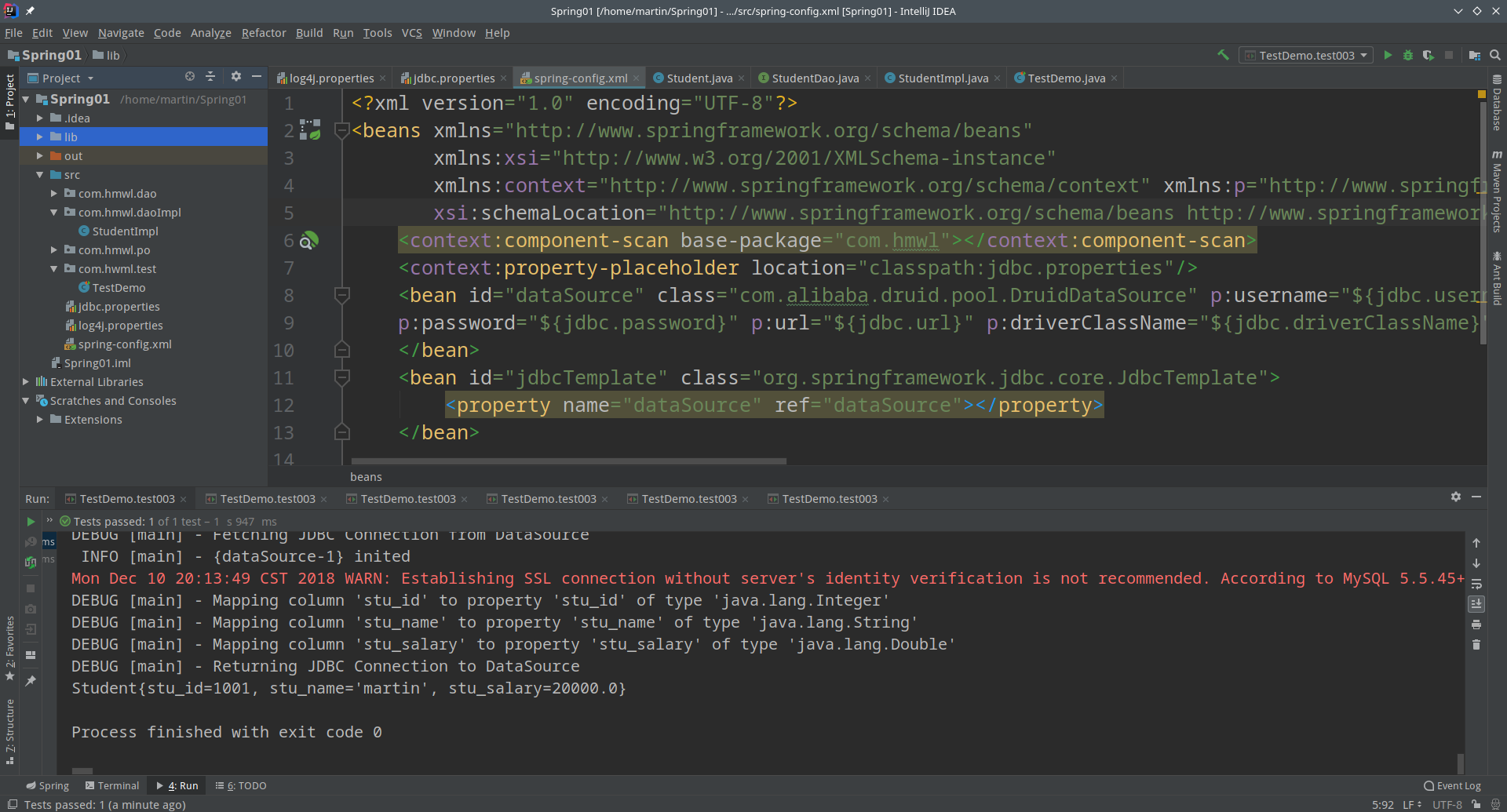
Task: Open Run panel settings gear
Action: (1456, 497)
